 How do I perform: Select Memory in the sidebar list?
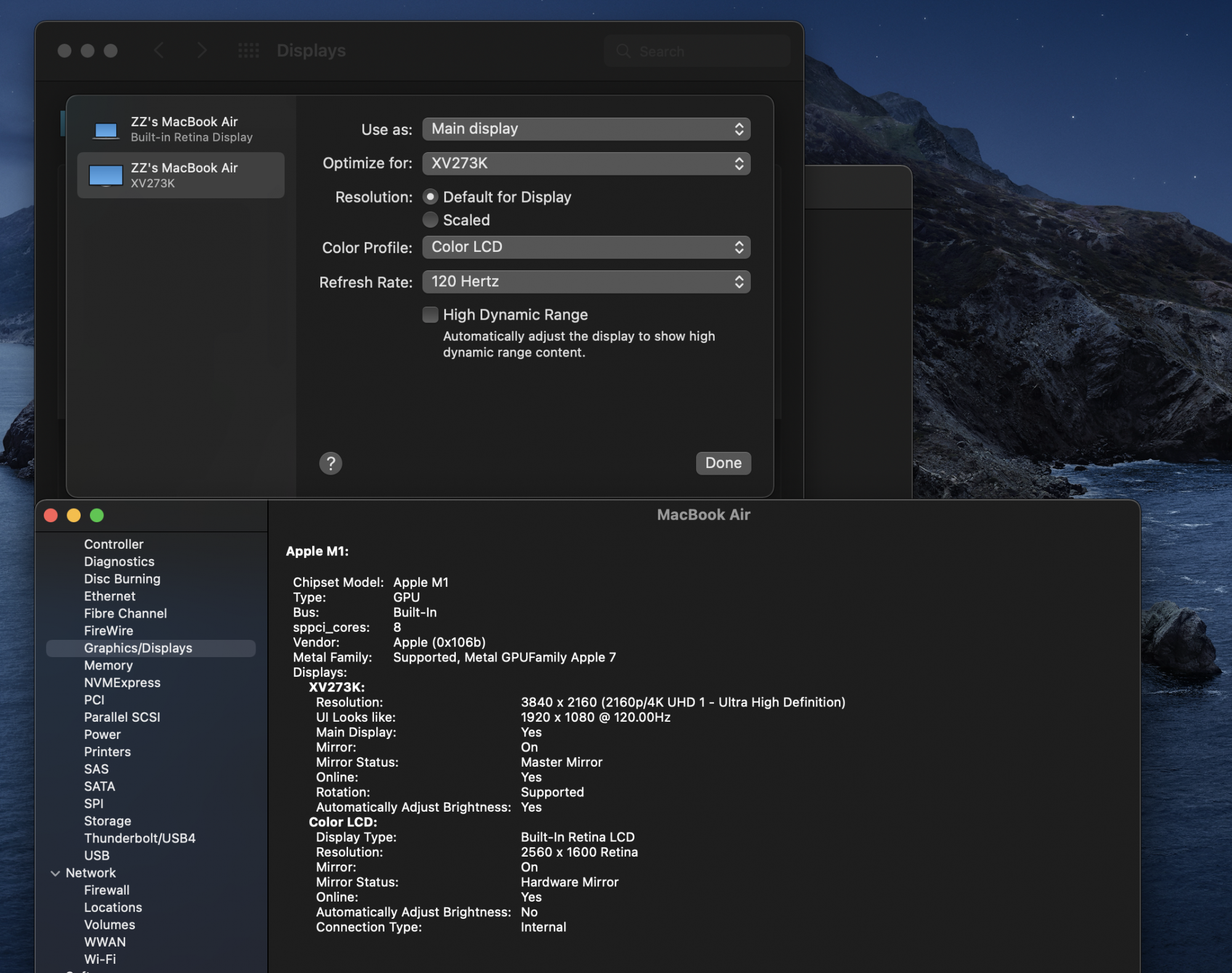pos(108,665)
